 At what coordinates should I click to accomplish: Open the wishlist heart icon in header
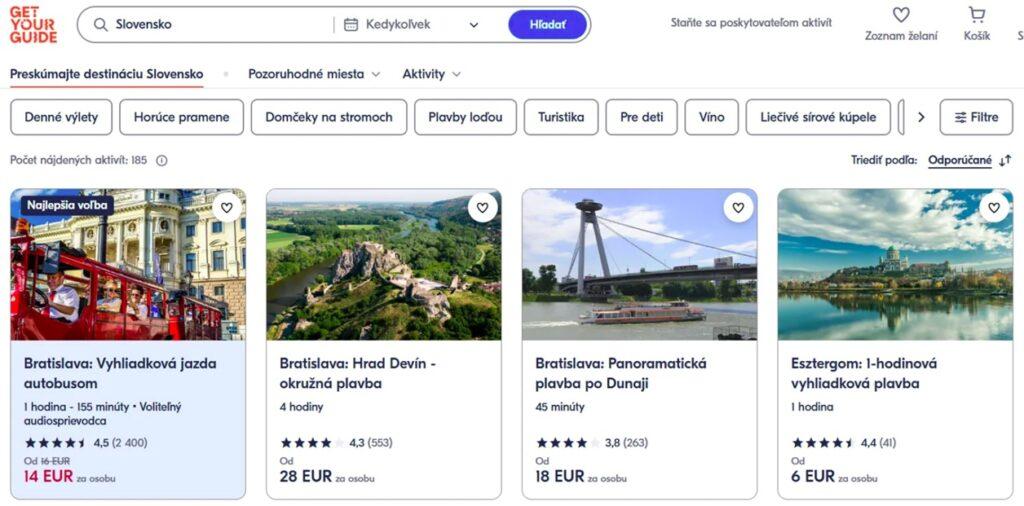[x=901, y=15]
